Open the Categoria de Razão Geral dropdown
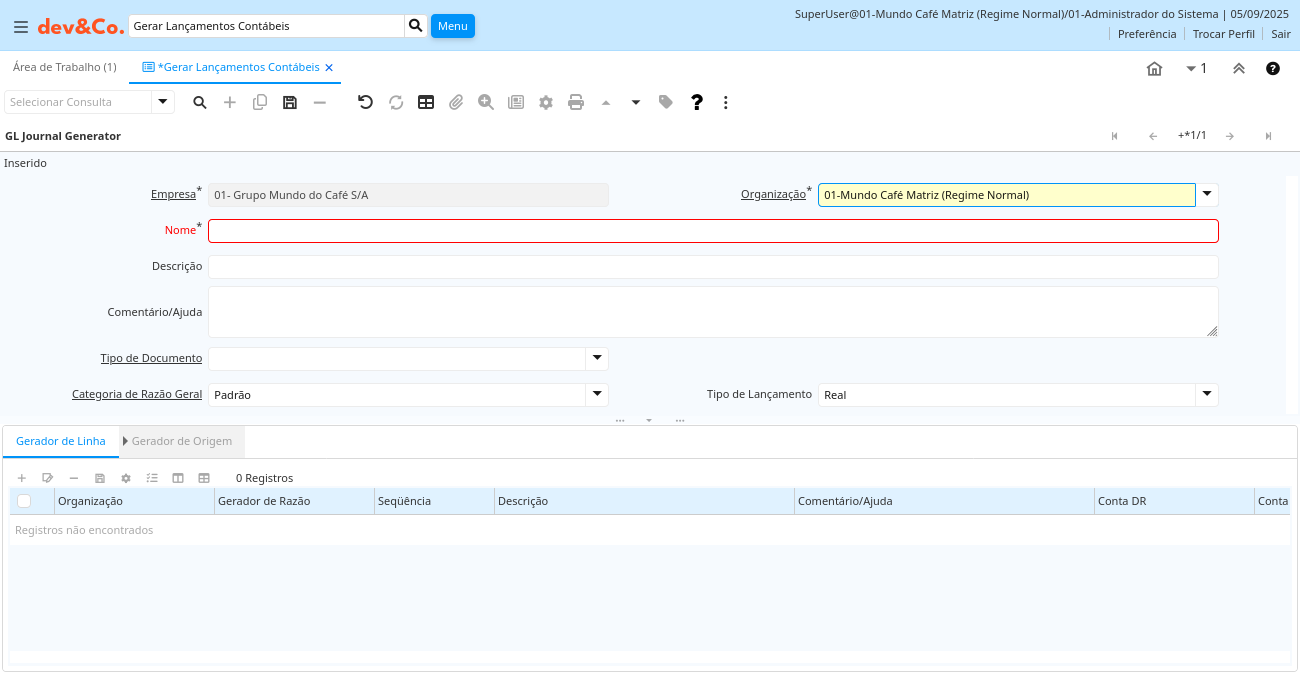1300x674 pixels. (x=597, y=395)
